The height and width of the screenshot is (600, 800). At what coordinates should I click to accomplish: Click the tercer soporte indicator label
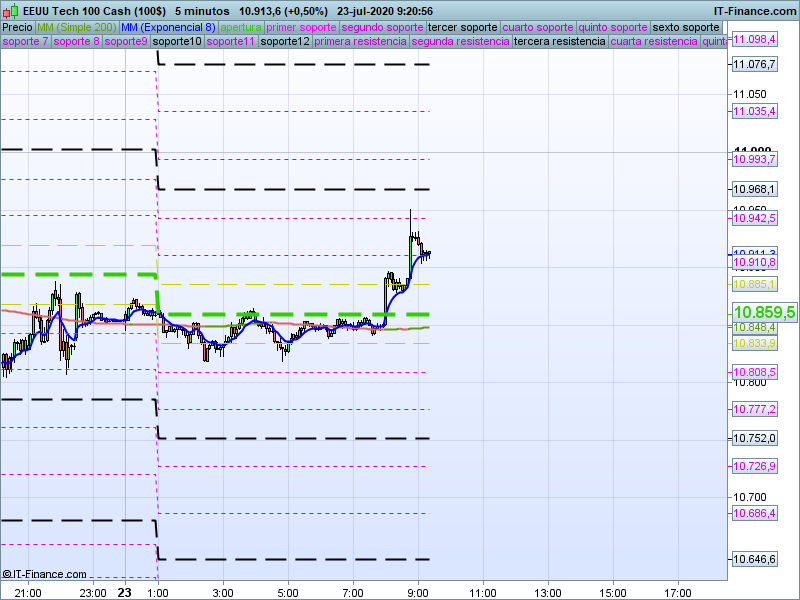(x=463, y=27)
